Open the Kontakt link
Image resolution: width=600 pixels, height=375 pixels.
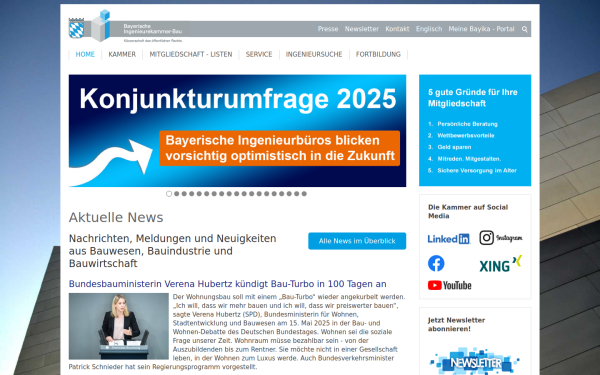coord(397,29)
